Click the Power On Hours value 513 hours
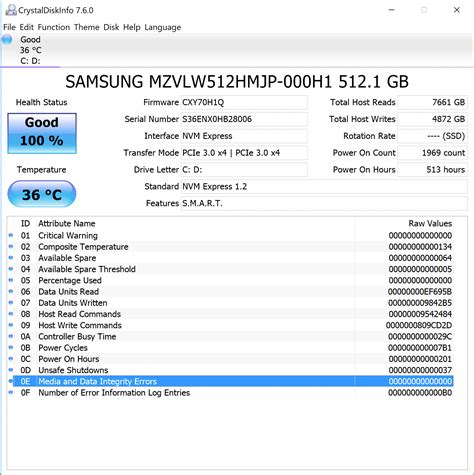The width and height of the screenshot is (474, 475). [433, 170]
